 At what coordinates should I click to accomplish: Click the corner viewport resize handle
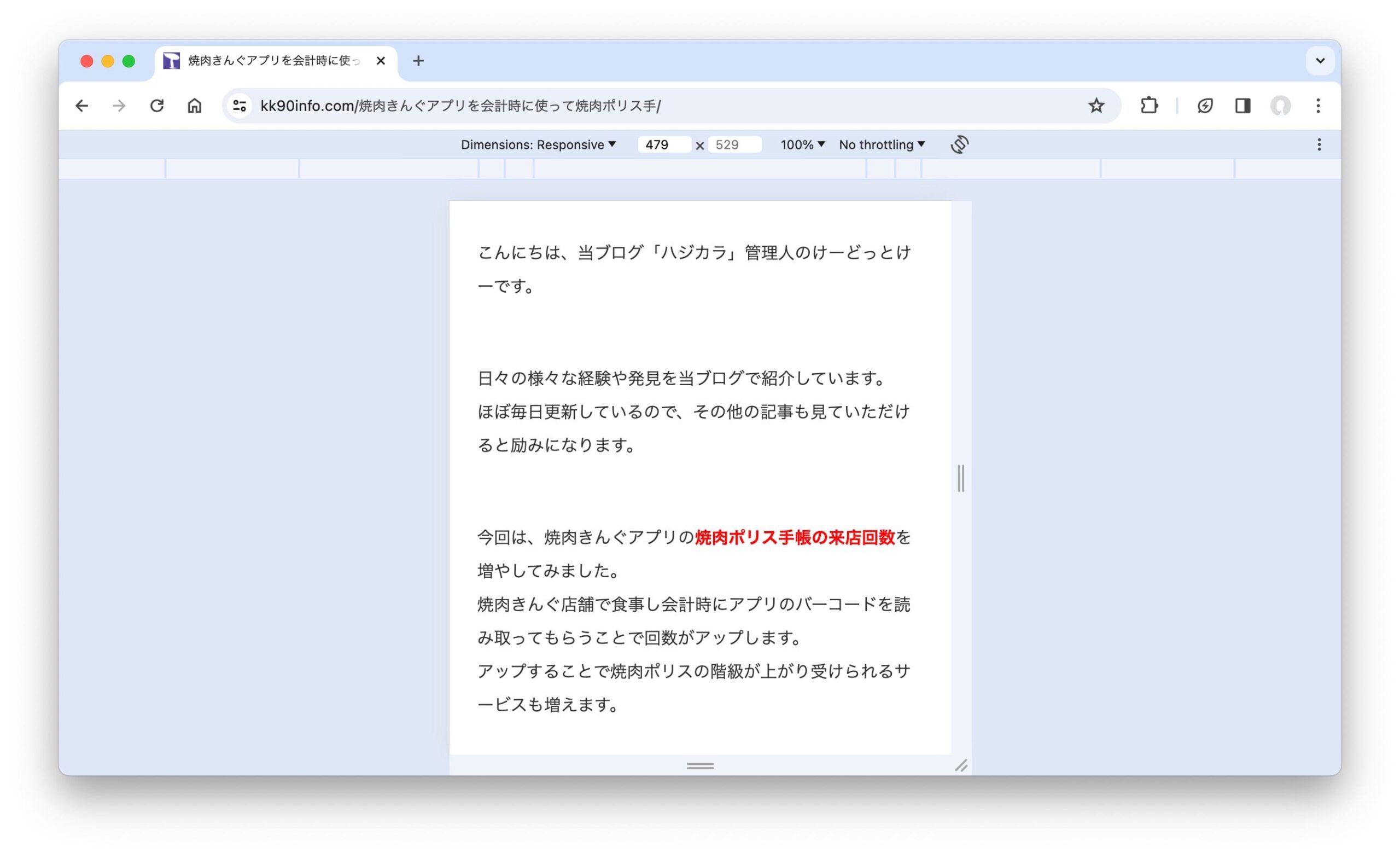(x=961, y=765)
